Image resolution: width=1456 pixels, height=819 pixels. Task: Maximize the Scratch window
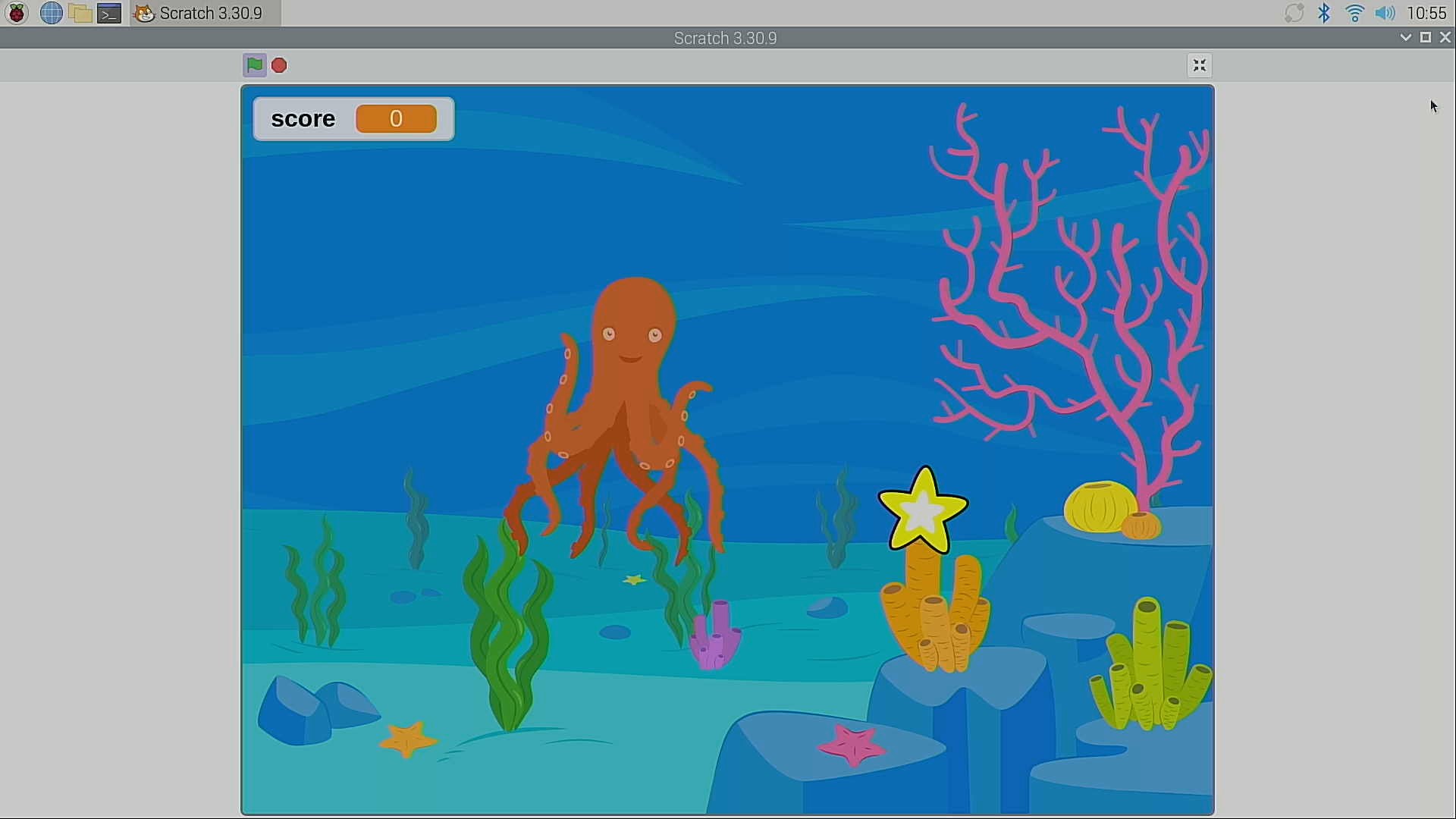tap(1426, 37)
